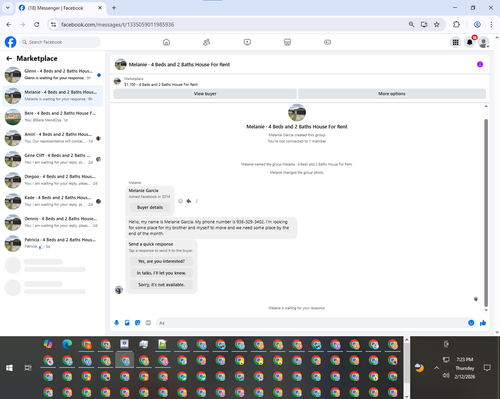Send a thumbs-up like

(483, 323)
